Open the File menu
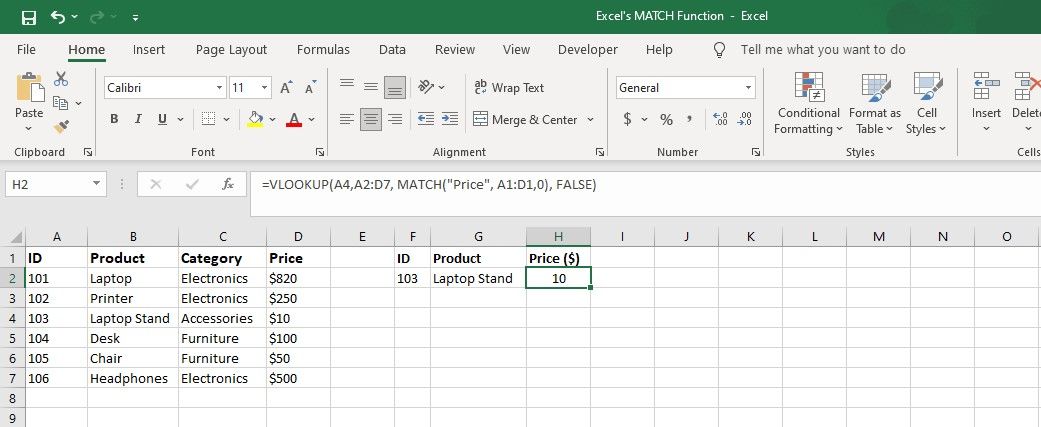This screenshot has width=1041, height=427. [26, 50]
